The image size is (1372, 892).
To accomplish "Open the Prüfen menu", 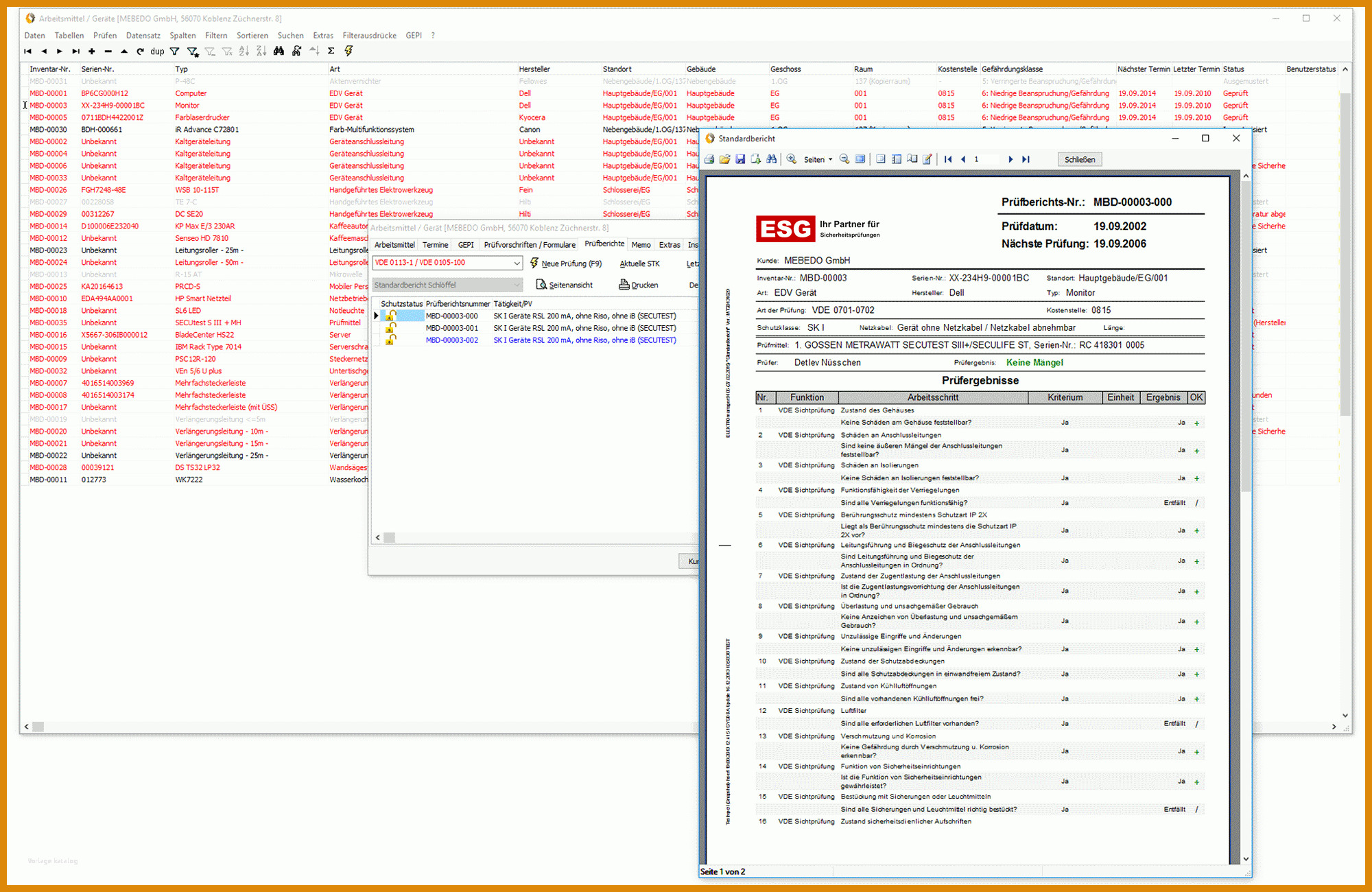I will [105, 36].
